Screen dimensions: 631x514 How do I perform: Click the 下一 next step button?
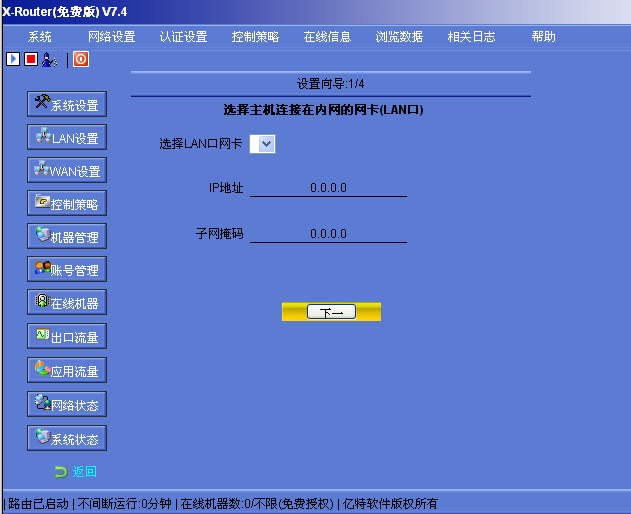tap(331, 312)
